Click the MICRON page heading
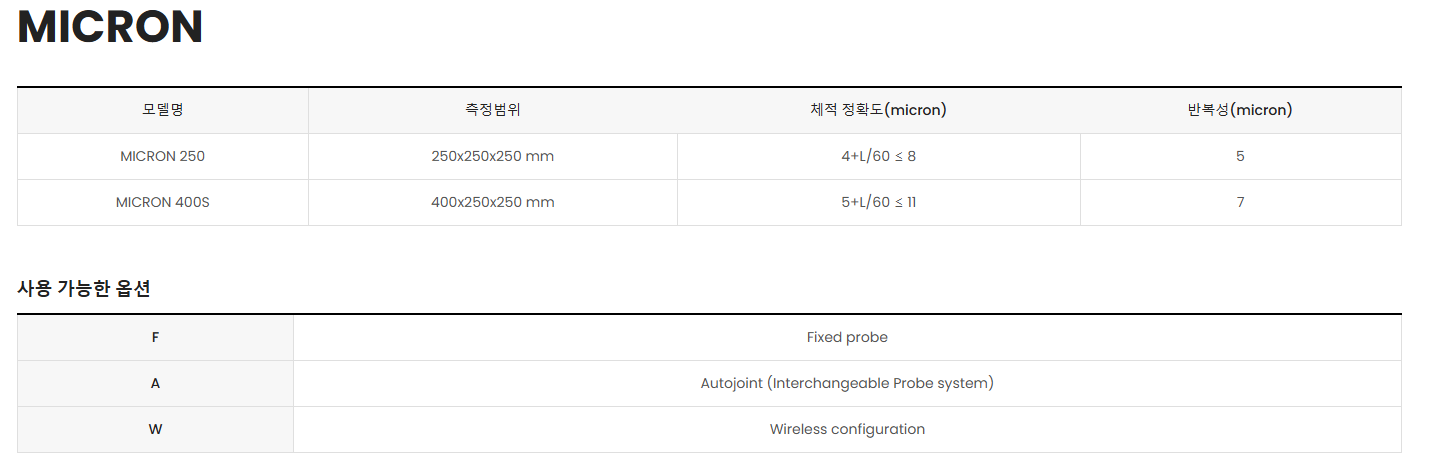Screen dimensions: 1429x466 (111, 27)
